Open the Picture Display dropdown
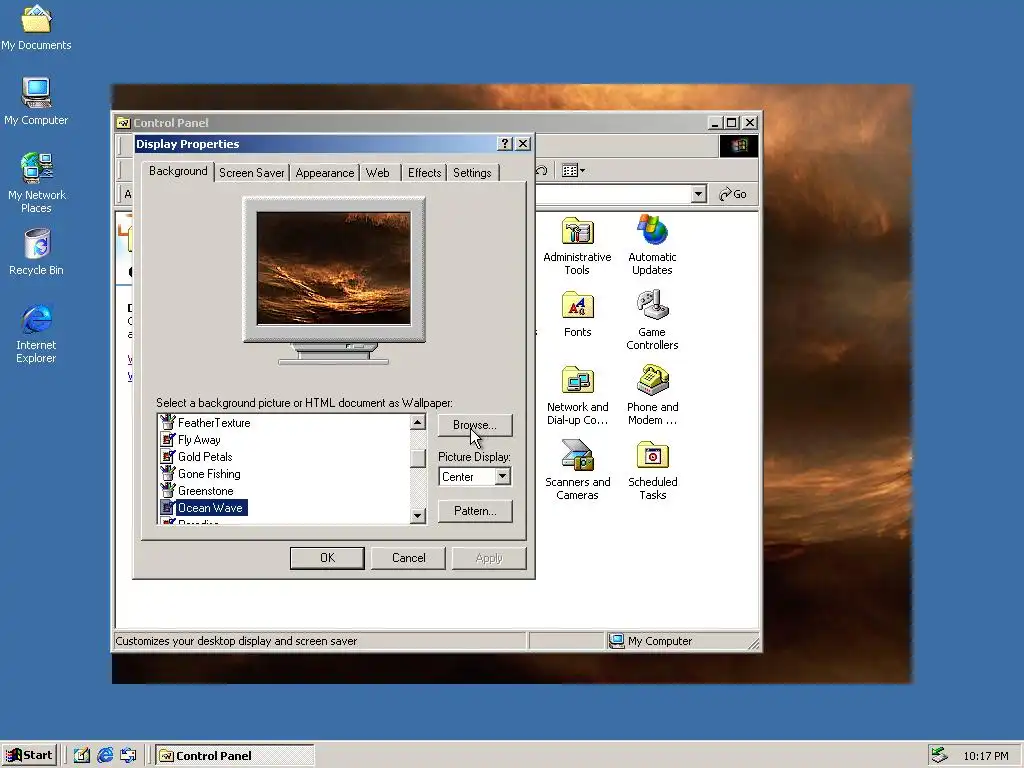 coord(502,477)
